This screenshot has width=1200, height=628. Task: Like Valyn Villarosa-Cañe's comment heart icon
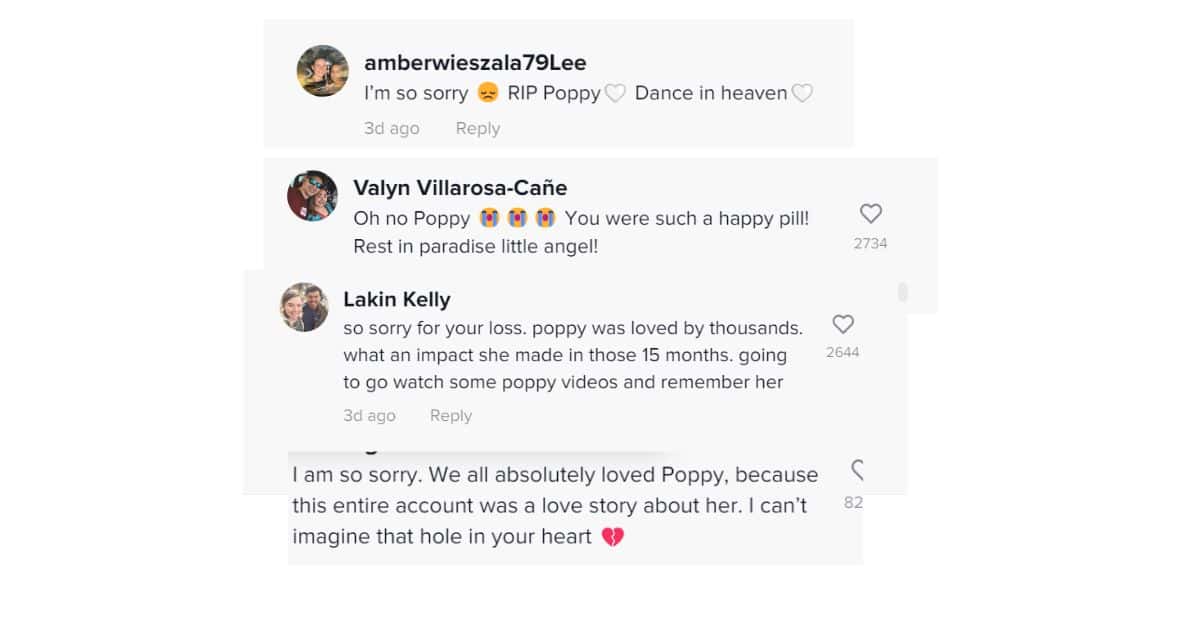pyautogui.click(x=871, y=213)
